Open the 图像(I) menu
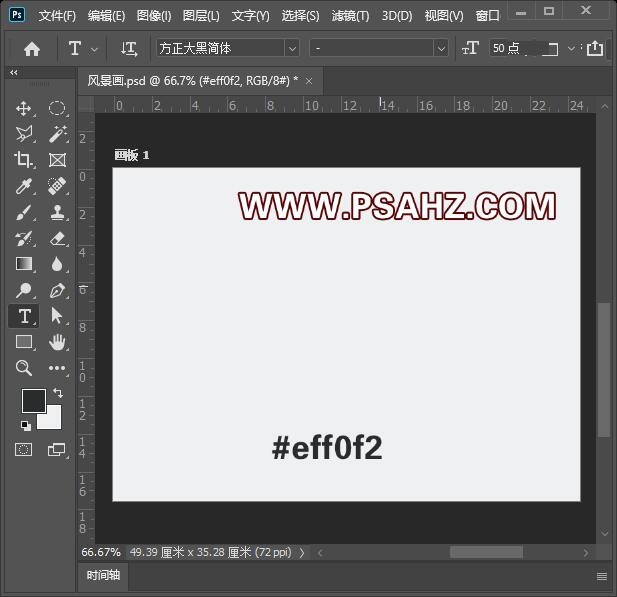Viewport: 617px width, 597px height. (154, 16)
